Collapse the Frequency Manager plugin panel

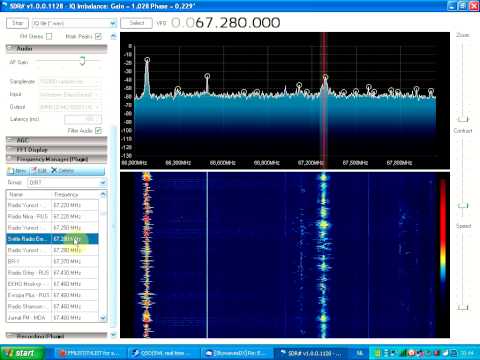[57, 159]
